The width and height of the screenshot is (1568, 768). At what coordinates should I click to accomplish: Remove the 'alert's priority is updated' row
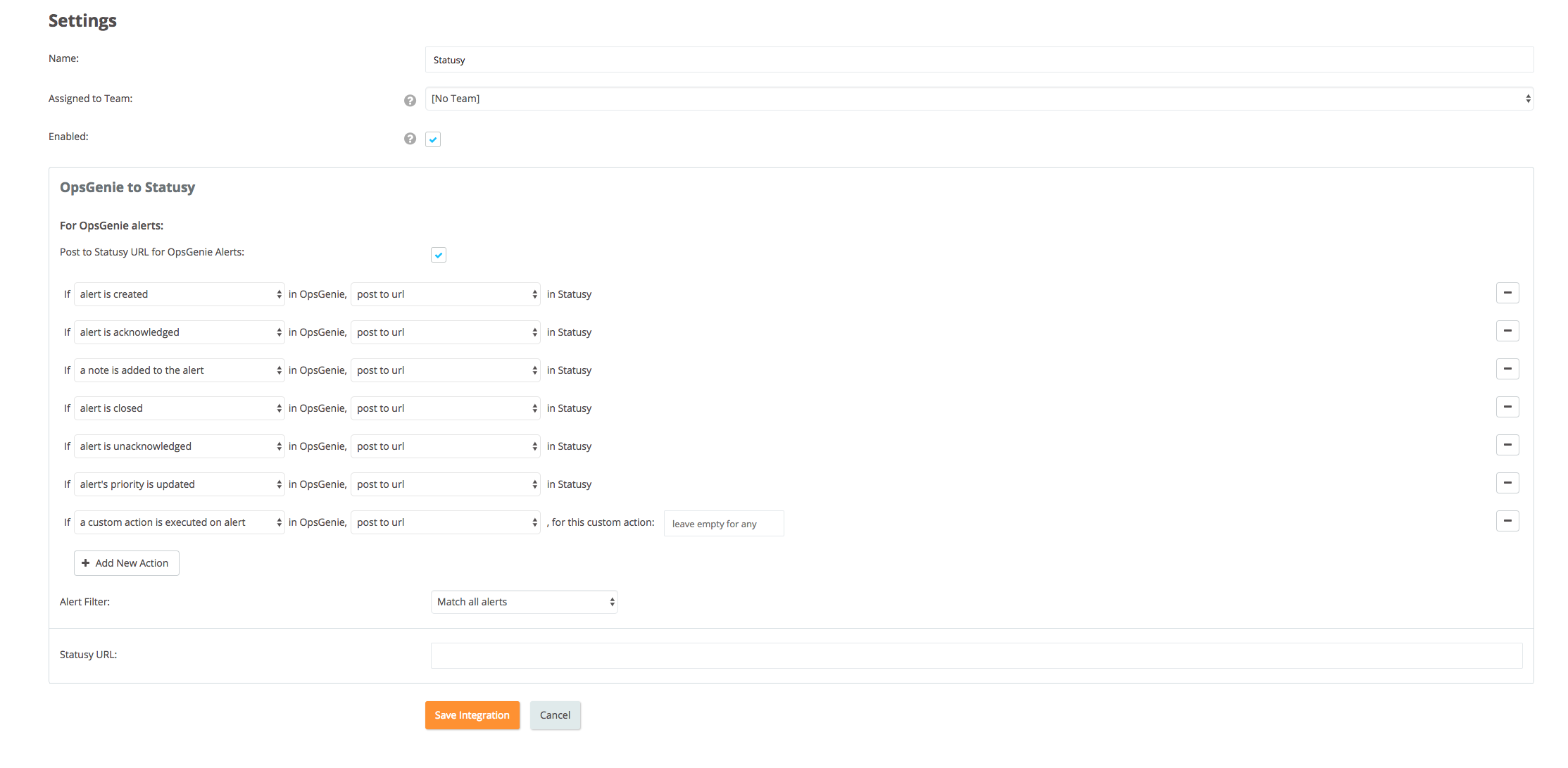click(1507, 483)
